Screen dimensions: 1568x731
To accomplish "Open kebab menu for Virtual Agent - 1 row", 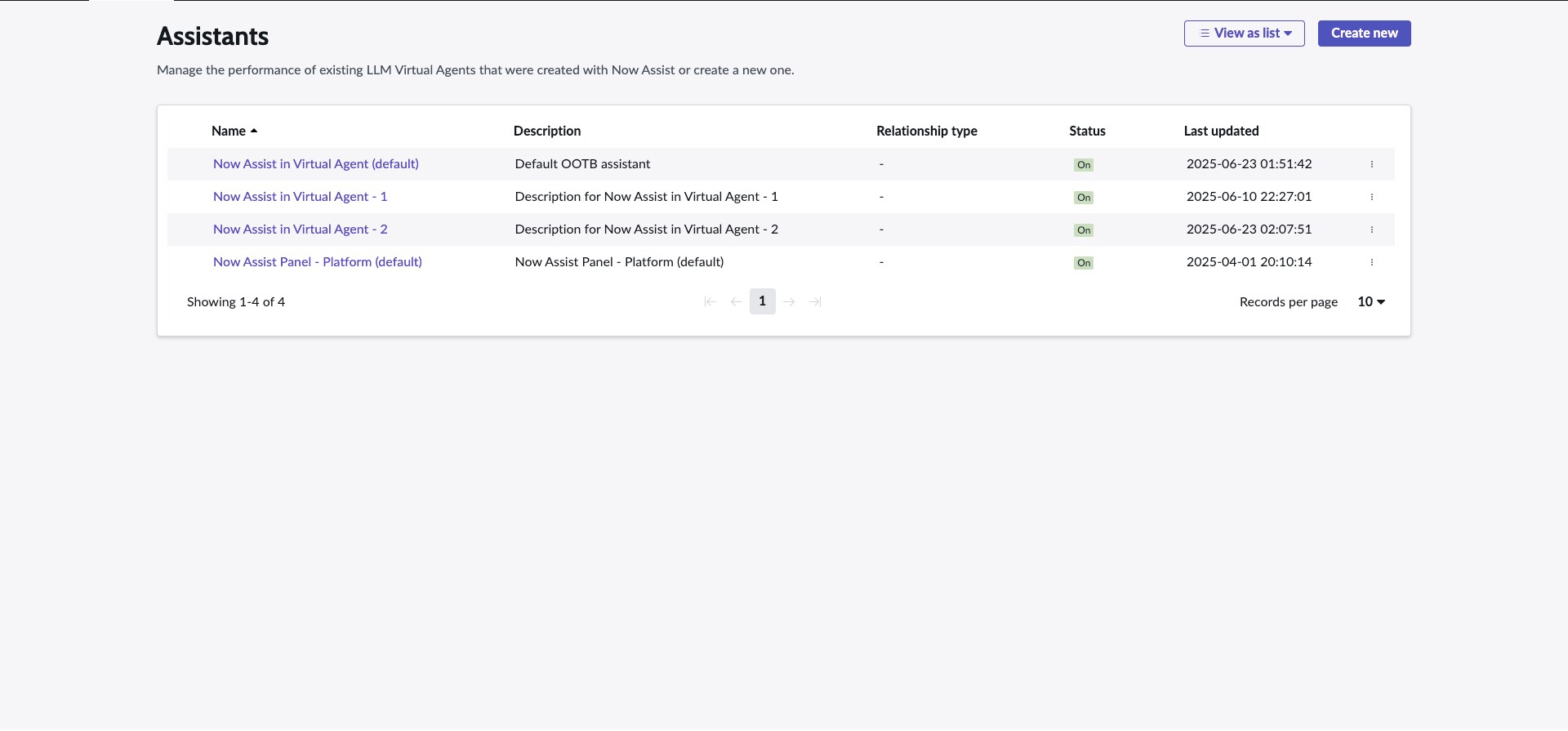I will click(1372, 197).
